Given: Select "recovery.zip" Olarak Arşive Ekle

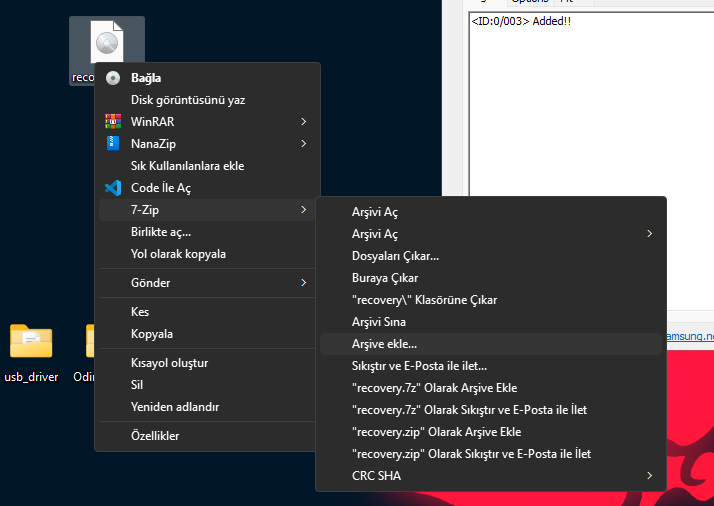Looking at the screenshot, I should click(436, 432).
